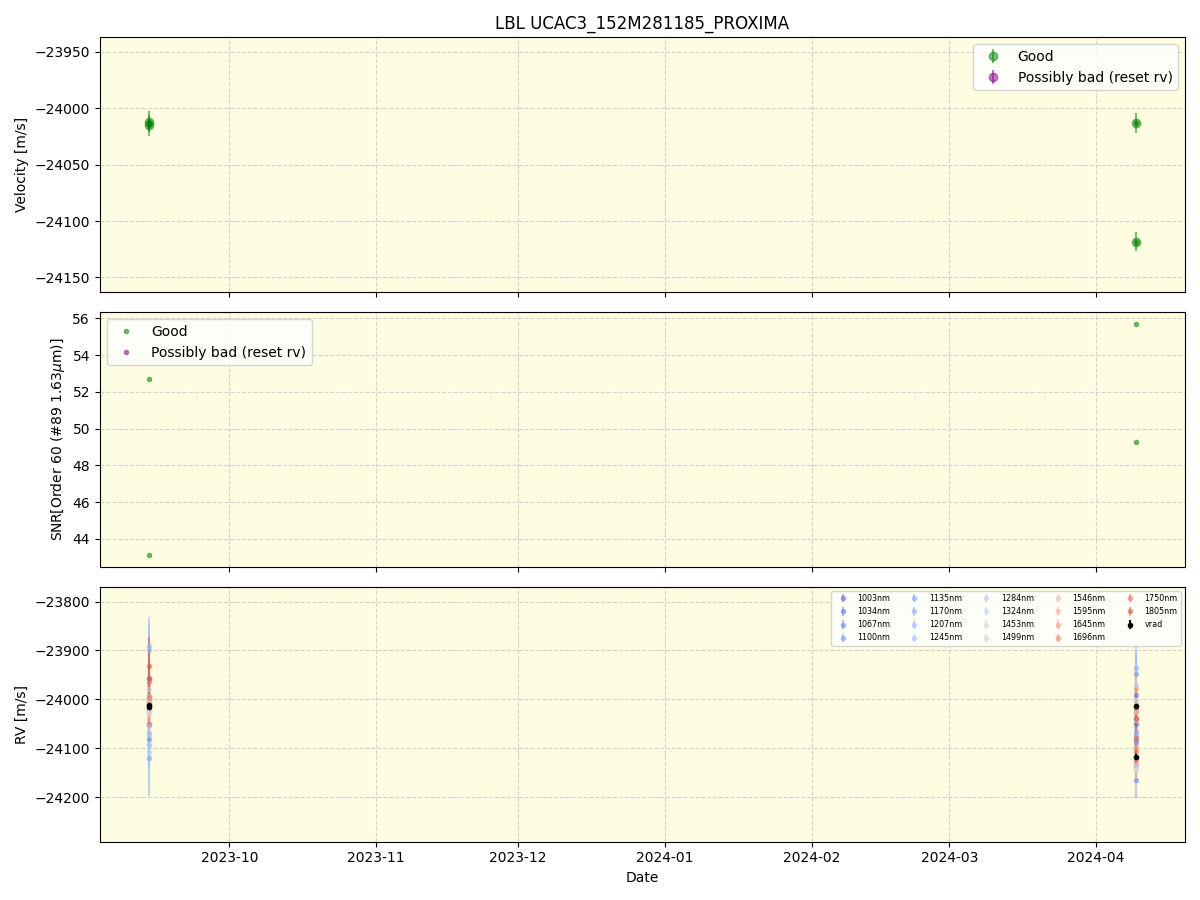Click the 1696nm legend entry

[x=1082, y=637]
